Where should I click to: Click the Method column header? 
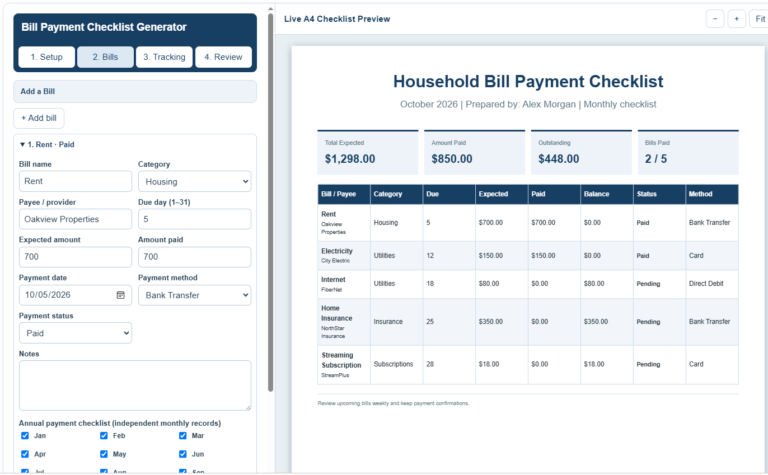pyautogui.click(x=712, y=194)
